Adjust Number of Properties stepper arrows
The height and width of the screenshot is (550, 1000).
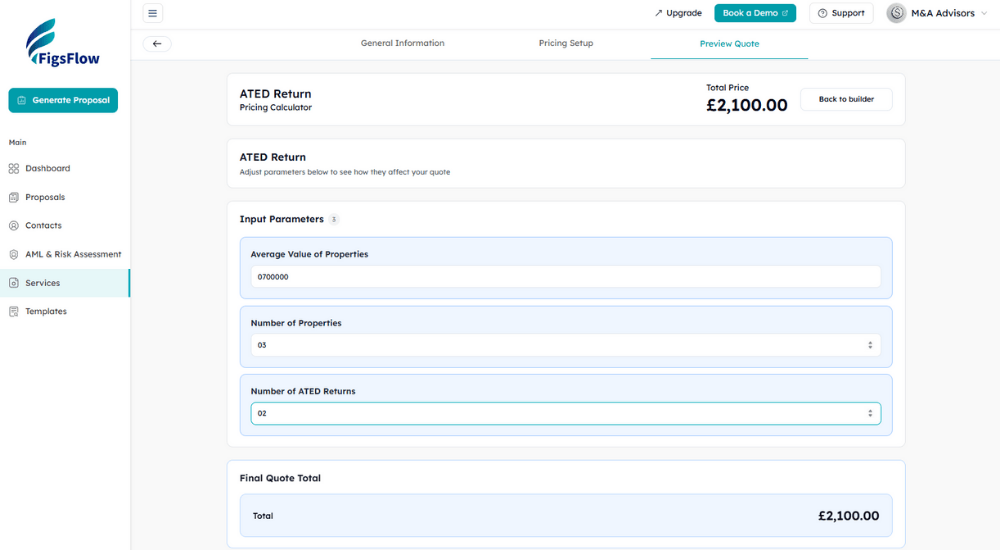[x=870, y=345]
